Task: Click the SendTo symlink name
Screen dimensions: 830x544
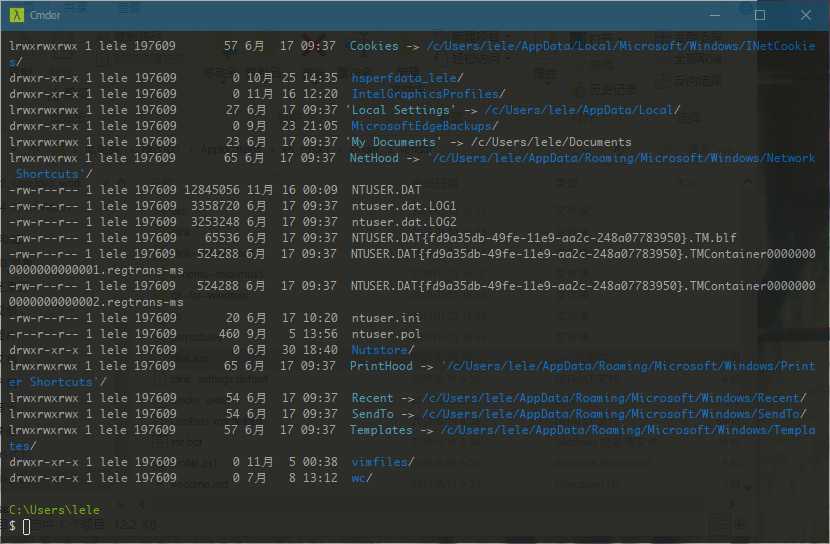Action: tap(372, 413)
